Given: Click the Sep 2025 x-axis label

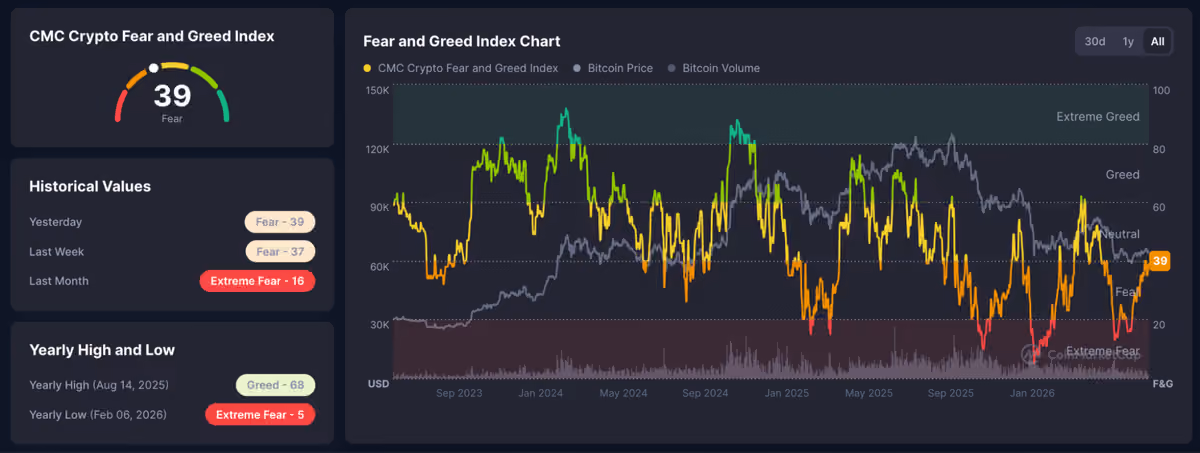Looking at the screenshot, I should [x=950, y=393].
